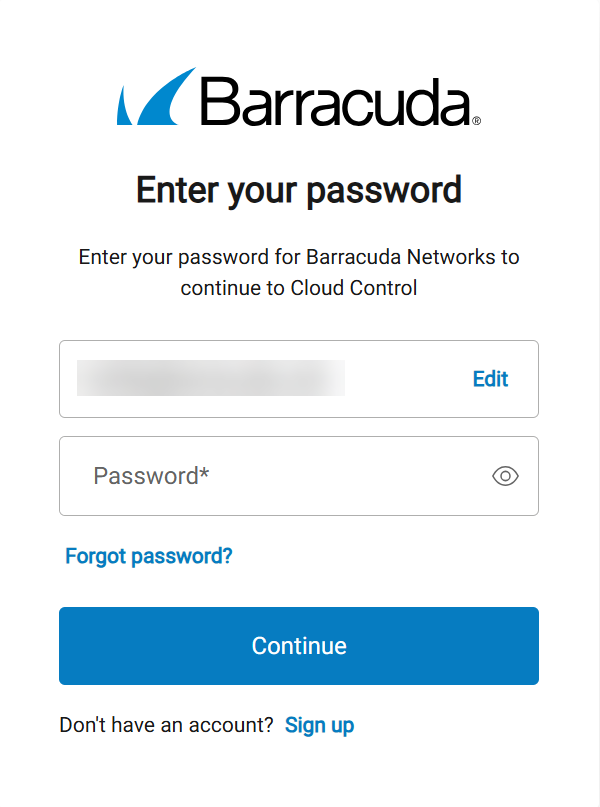Viewport: 600px width, 807px height.
Task: Click the word "Enter" in the description line
Action: pos(104,257)
